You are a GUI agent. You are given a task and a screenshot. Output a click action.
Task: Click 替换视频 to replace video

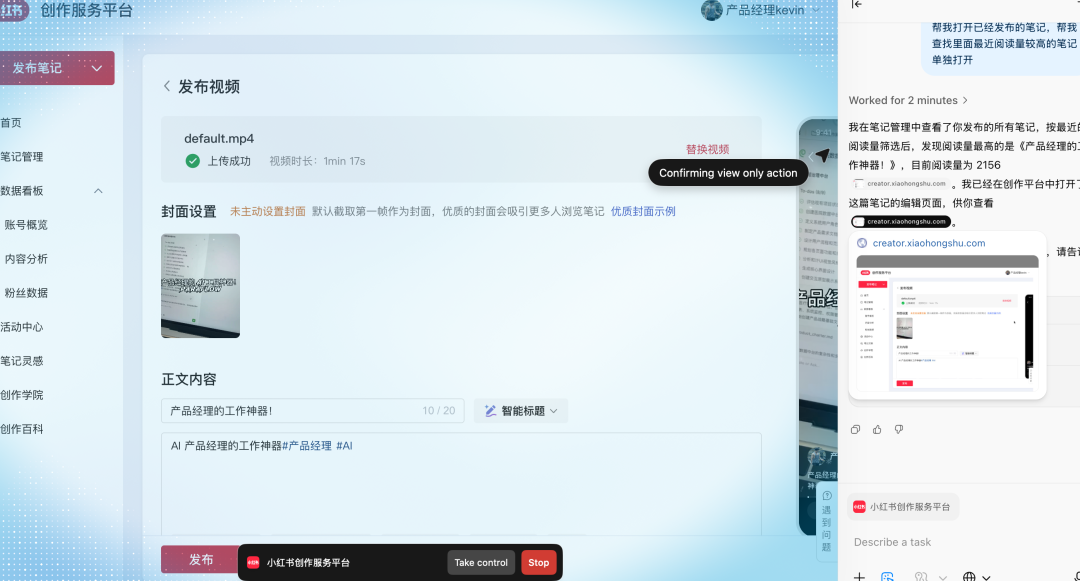click(707, 149)
